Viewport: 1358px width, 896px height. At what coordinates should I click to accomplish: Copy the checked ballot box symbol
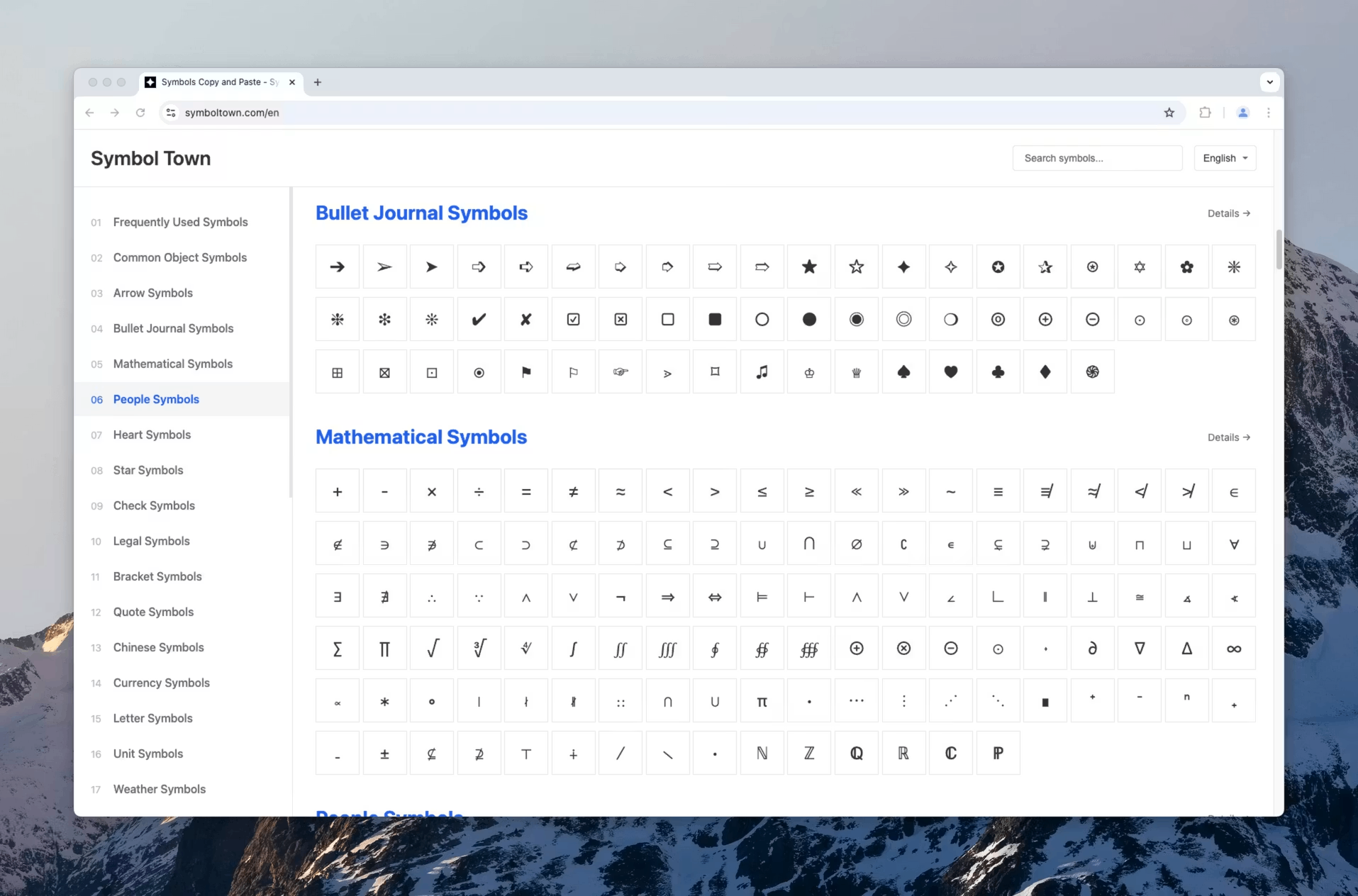pos(573,319)
